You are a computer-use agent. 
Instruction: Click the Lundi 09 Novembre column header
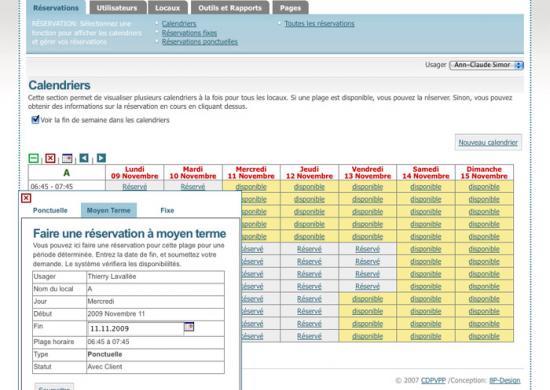pyautogui.click(x=135, y=173)
